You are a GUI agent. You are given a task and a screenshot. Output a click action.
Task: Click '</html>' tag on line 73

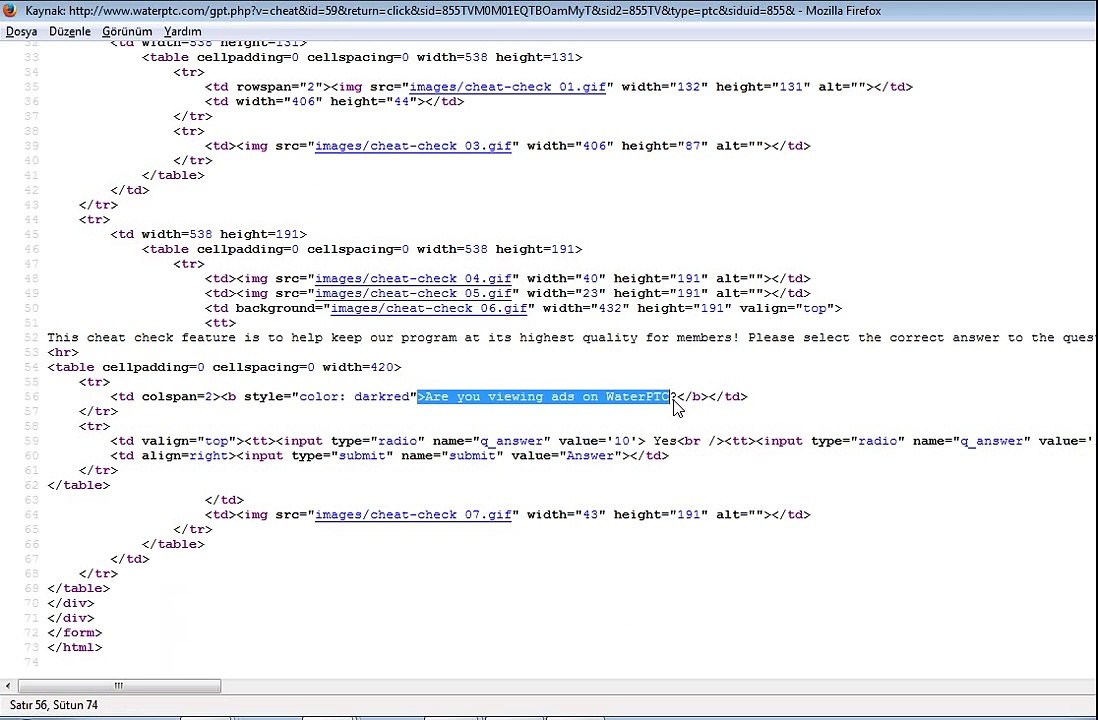coord(75,647)
